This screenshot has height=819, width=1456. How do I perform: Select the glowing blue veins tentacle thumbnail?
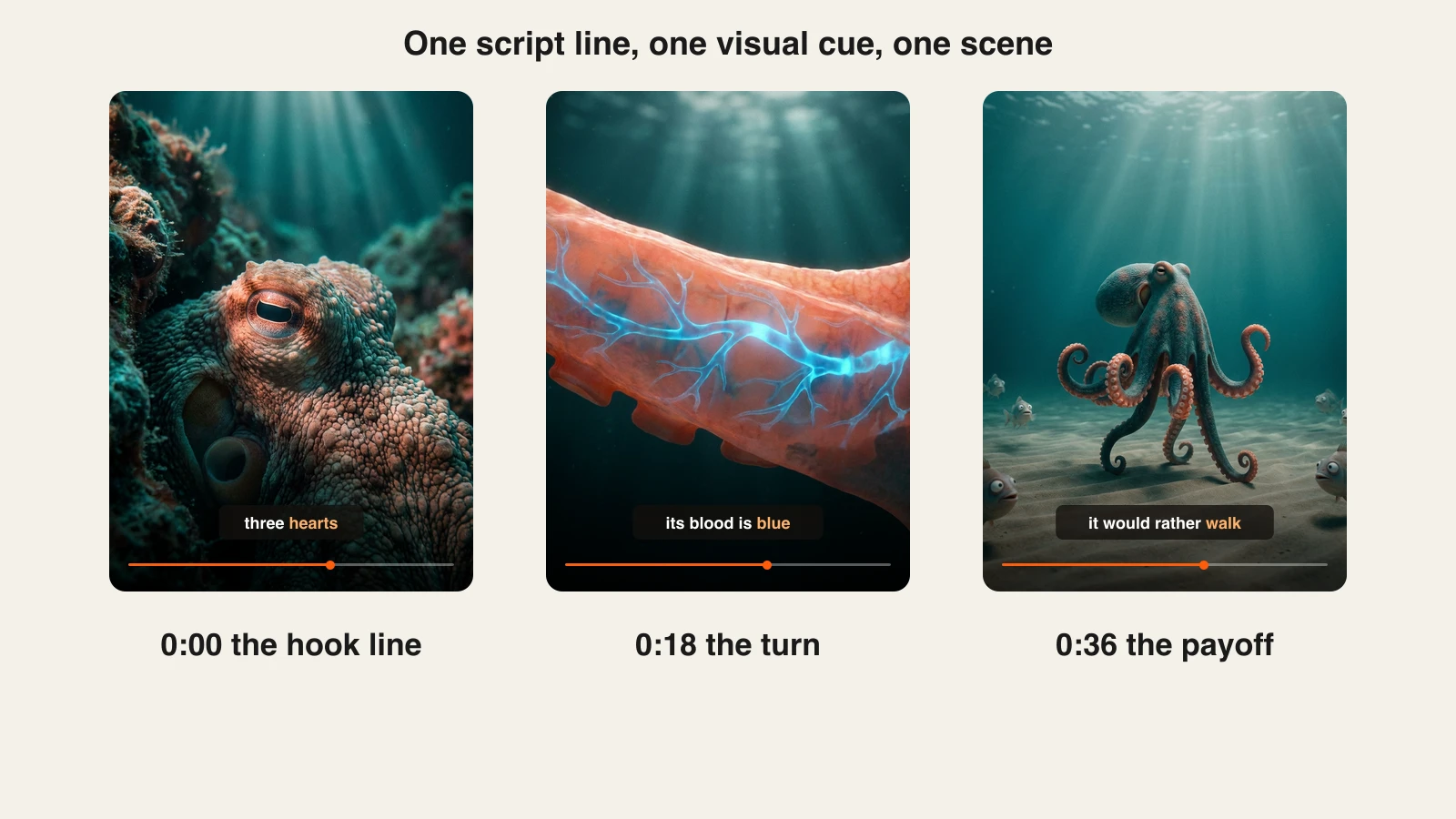point(728,341)
